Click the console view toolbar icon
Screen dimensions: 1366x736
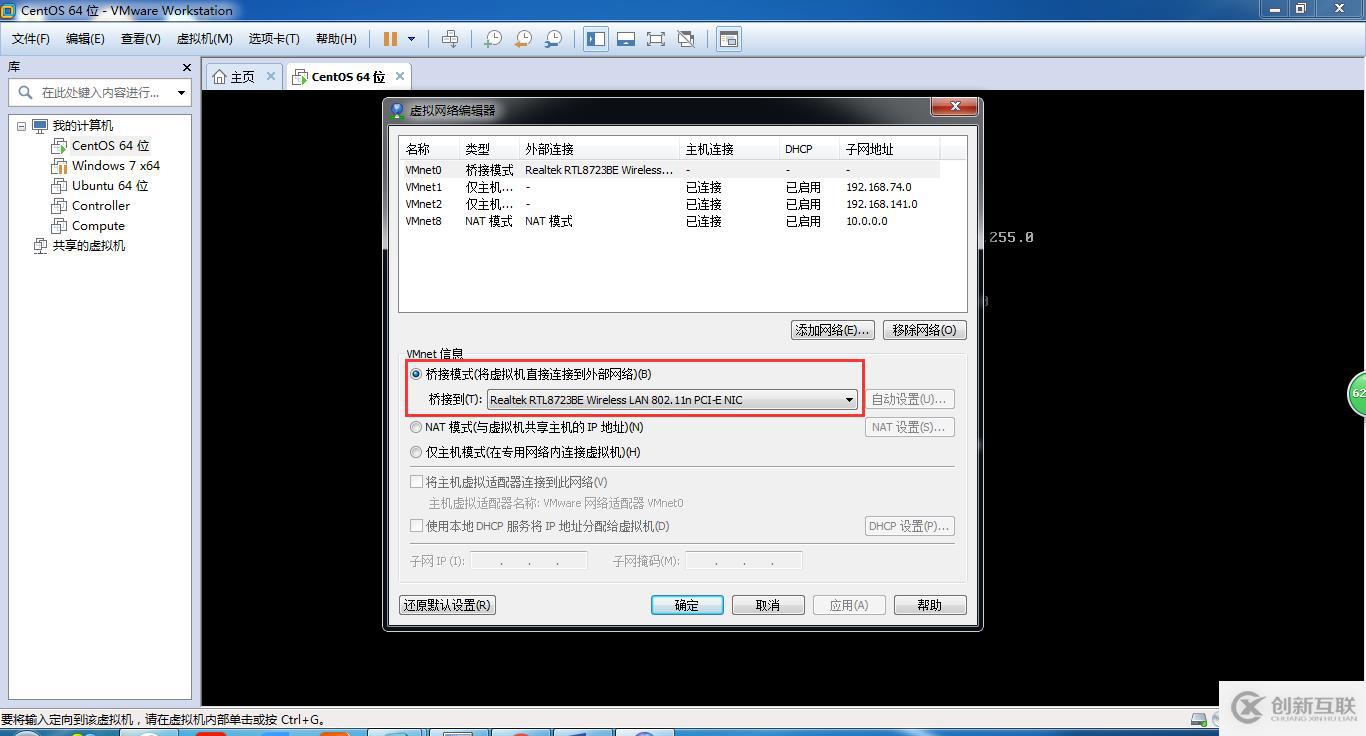tap(729, 39)
